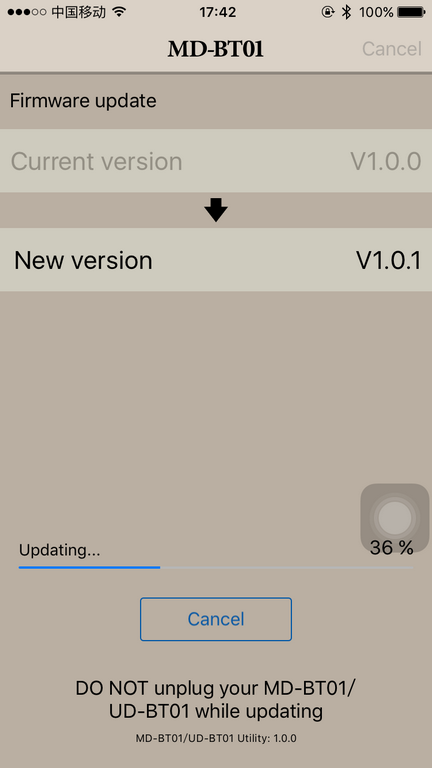Viewport: 432px width, 768px height.
Task: Tap the V1.0.1 version value
Action: (388, 261)
